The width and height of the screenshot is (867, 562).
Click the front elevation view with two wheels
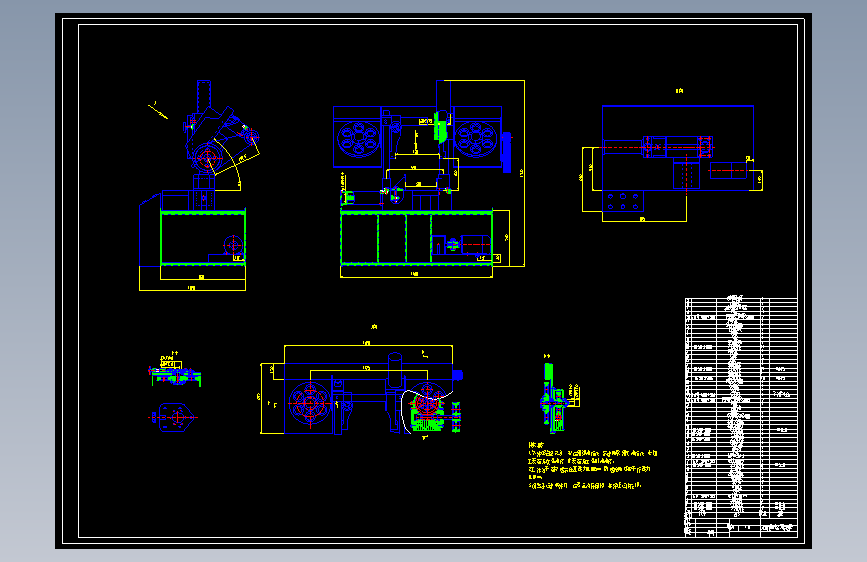429,179
